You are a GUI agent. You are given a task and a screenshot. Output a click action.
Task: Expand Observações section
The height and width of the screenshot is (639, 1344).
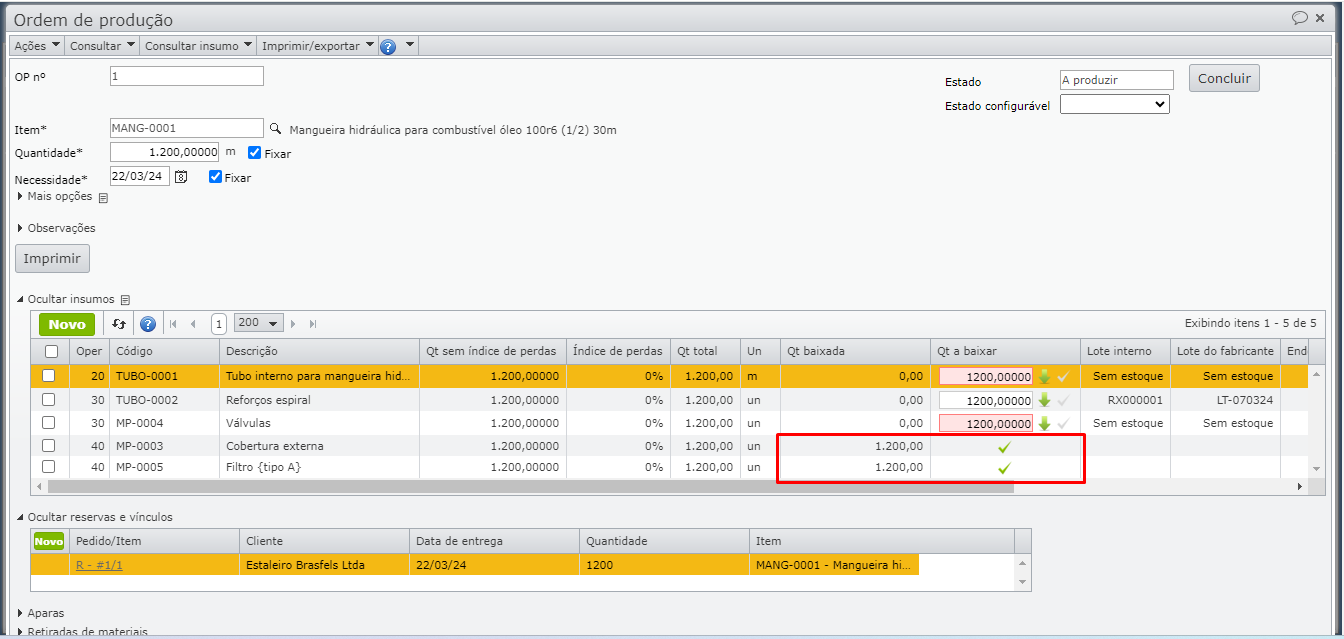point(56,228)
